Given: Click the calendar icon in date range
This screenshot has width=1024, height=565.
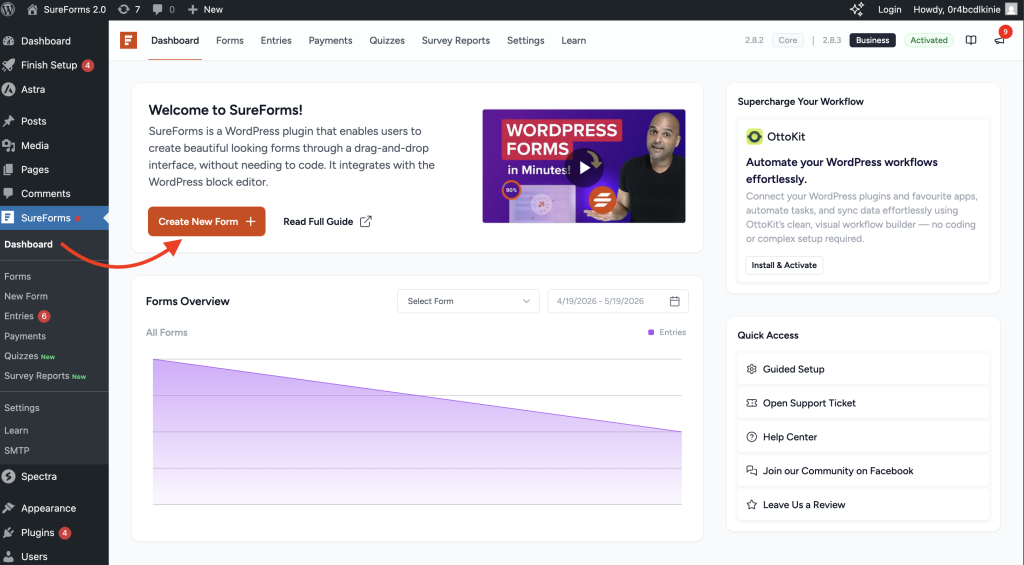Looking at the screenshot, I should tap(675, 301).
